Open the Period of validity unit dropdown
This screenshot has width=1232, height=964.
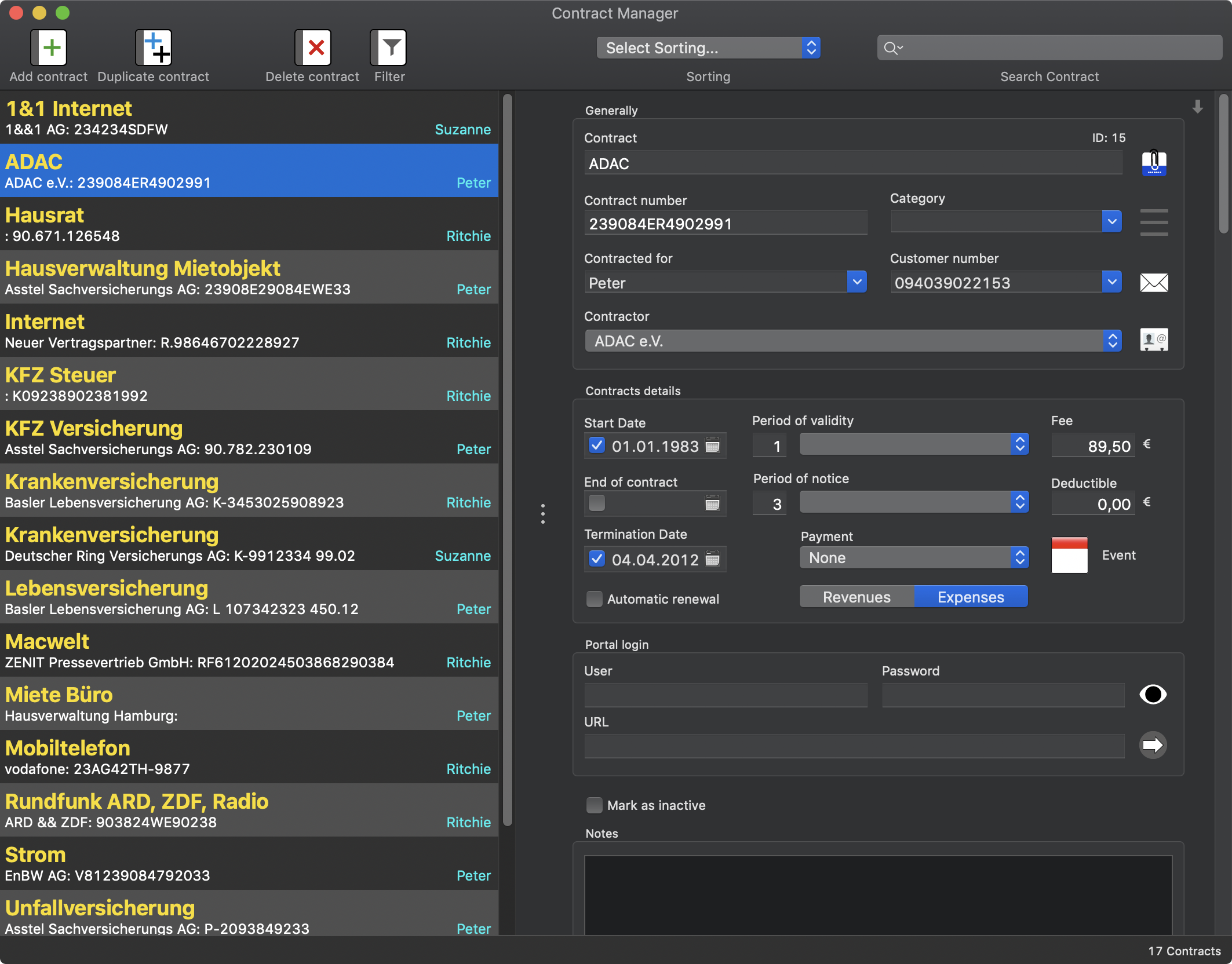(914, 445)
